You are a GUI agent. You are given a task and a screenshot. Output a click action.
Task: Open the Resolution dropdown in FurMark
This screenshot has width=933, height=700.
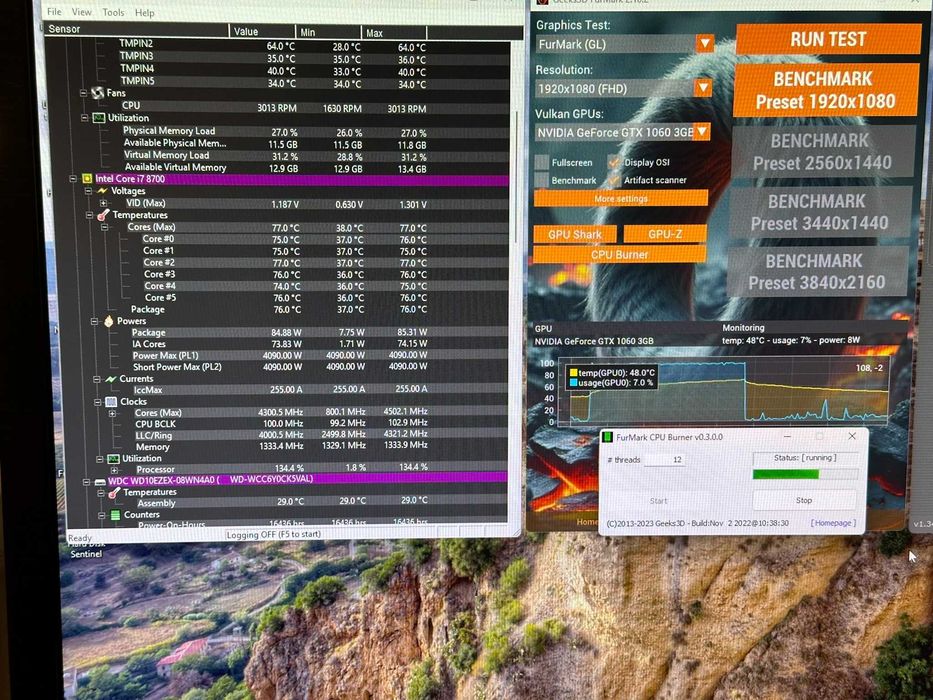[x=703, y=88]
